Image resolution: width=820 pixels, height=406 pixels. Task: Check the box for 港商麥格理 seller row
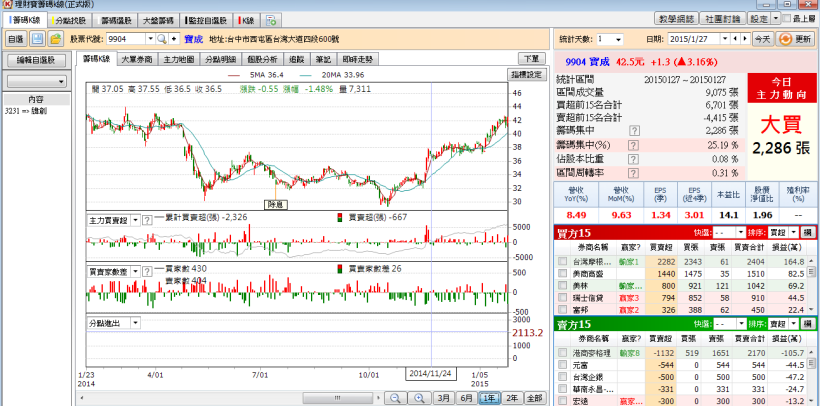pyautogui.click(x=562, y=353)
